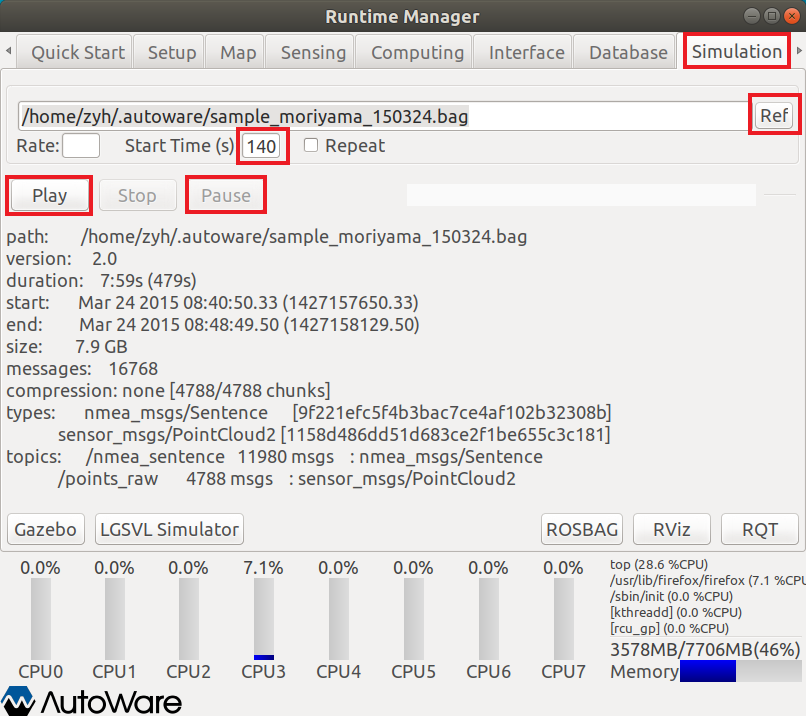
Task: Go to the Quick Start tab
Action: (x=76, y=52)
